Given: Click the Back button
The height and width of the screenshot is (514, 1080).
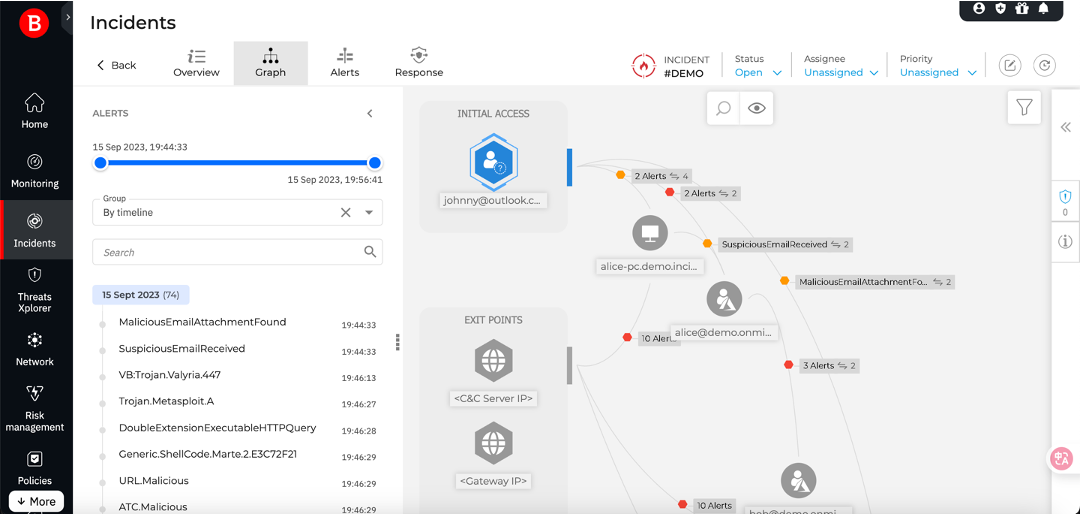Looking at the screenshot, I should click(116, 65).
